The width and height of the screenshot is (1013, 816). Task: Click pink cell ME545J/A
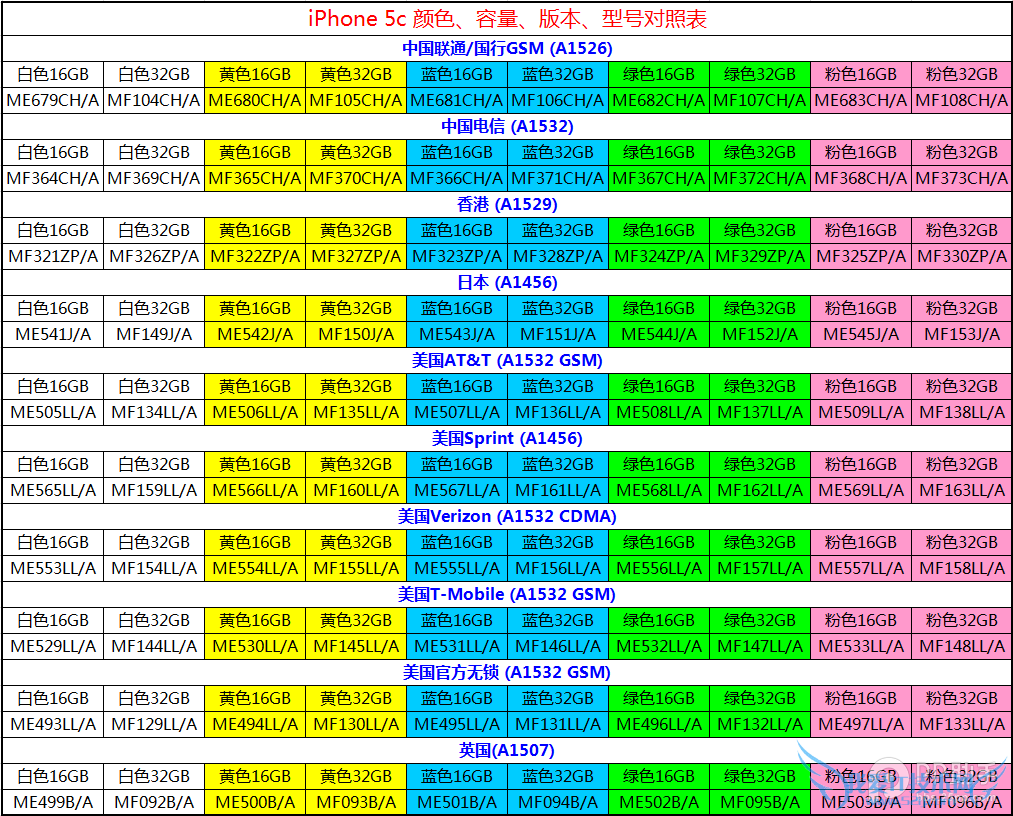point(861,335)
